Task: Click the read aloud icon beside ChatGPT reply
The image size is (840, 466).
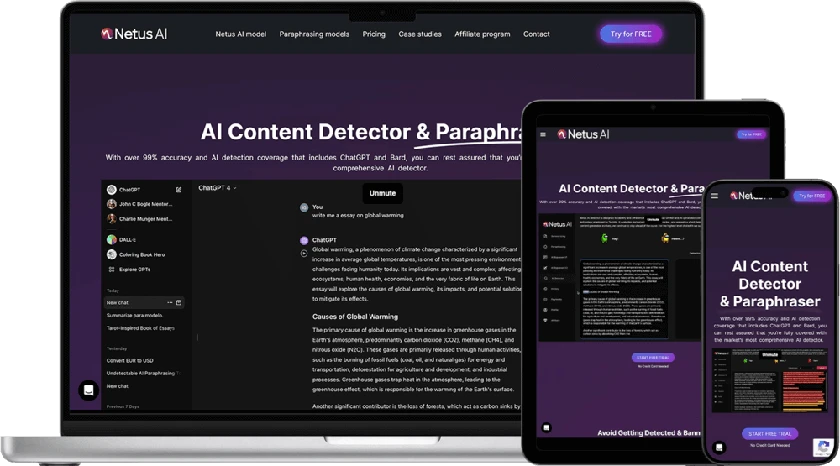Action: click(x=304, y=253)
